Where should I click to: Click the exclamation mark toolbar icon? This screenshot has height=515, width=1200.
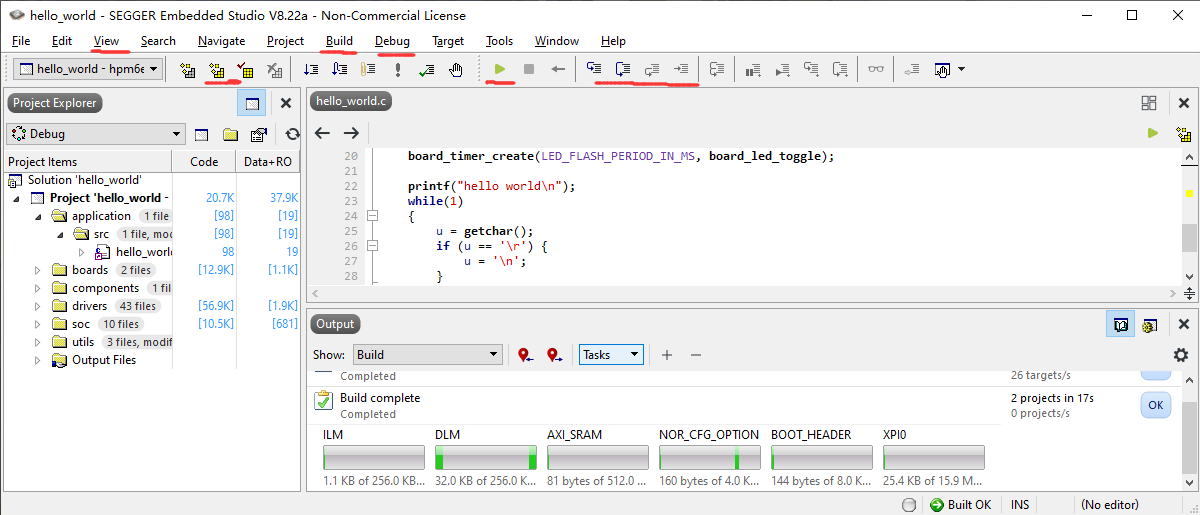[398, 69]
